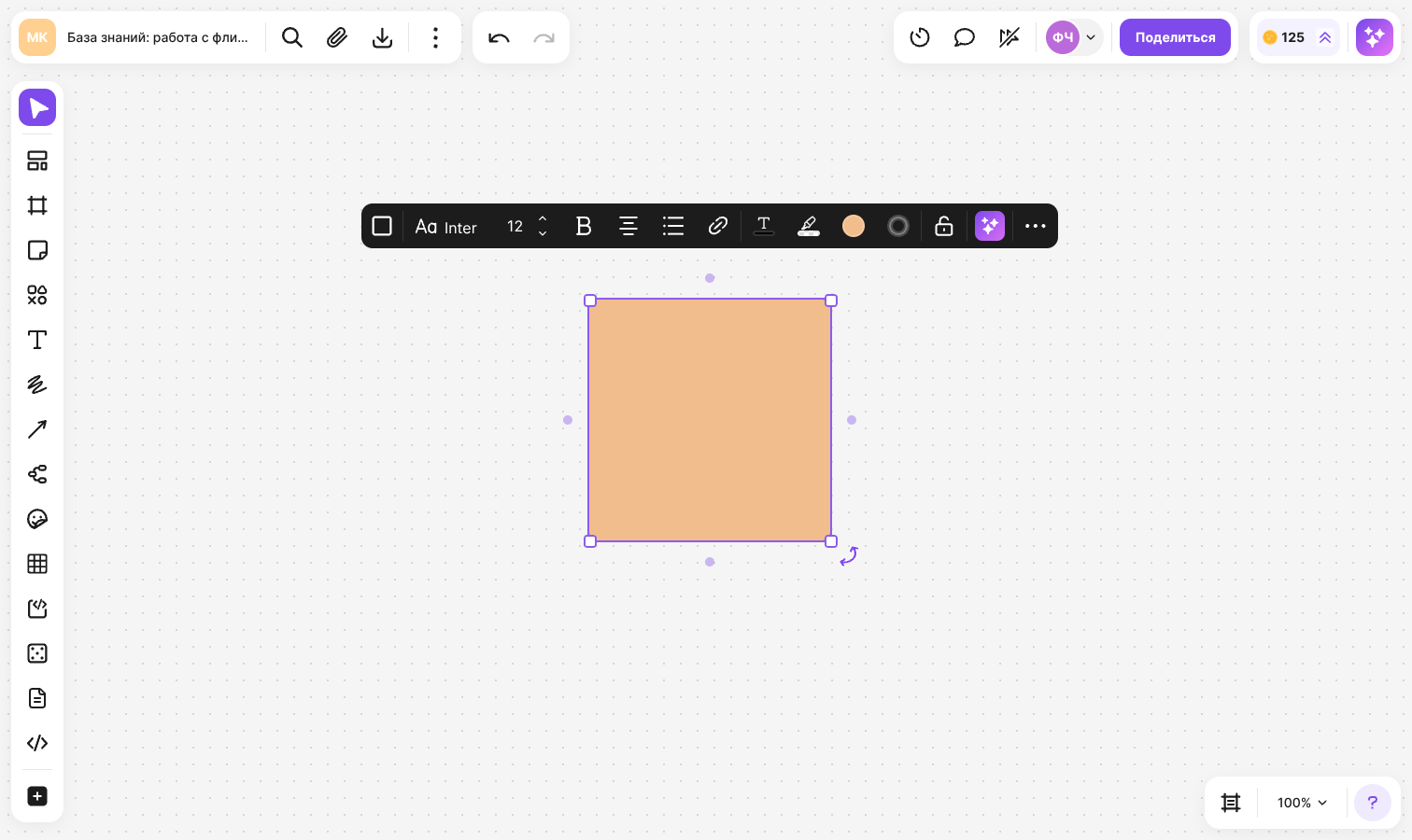The width and height of the screenshot is (1412, 840).
Task: Select the arrow connector tool
Action: [37, 429]
